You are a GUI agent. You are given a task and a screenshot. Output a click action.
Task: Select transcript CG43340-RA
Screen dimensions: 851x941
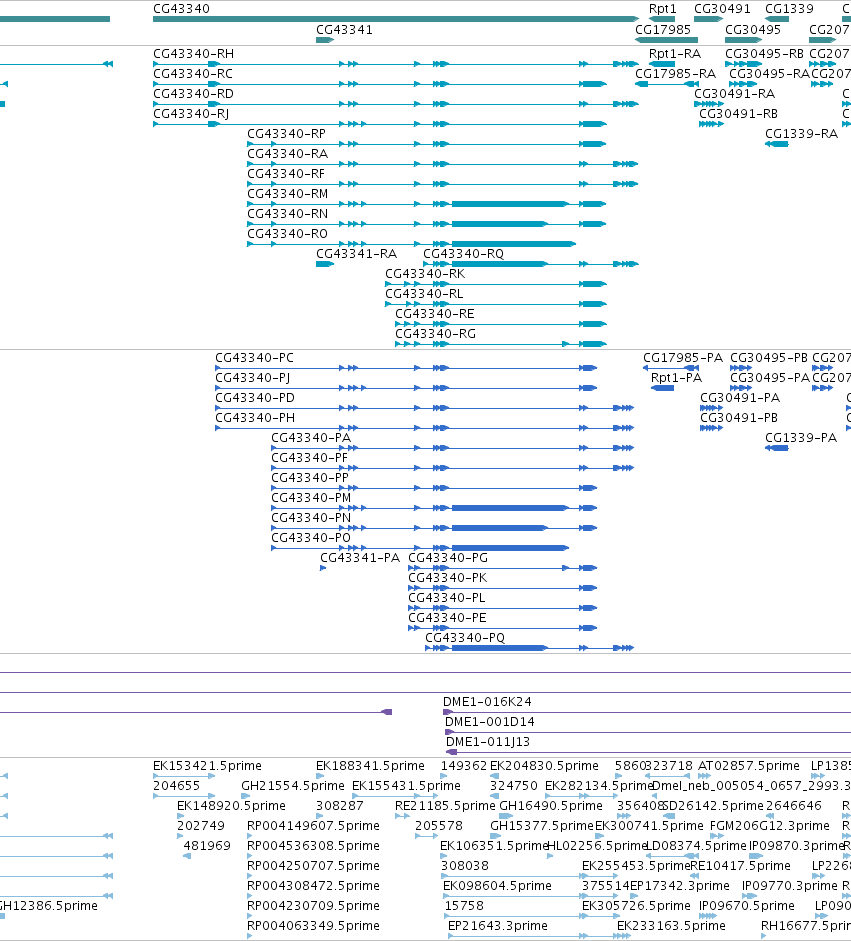click(287, 154)
